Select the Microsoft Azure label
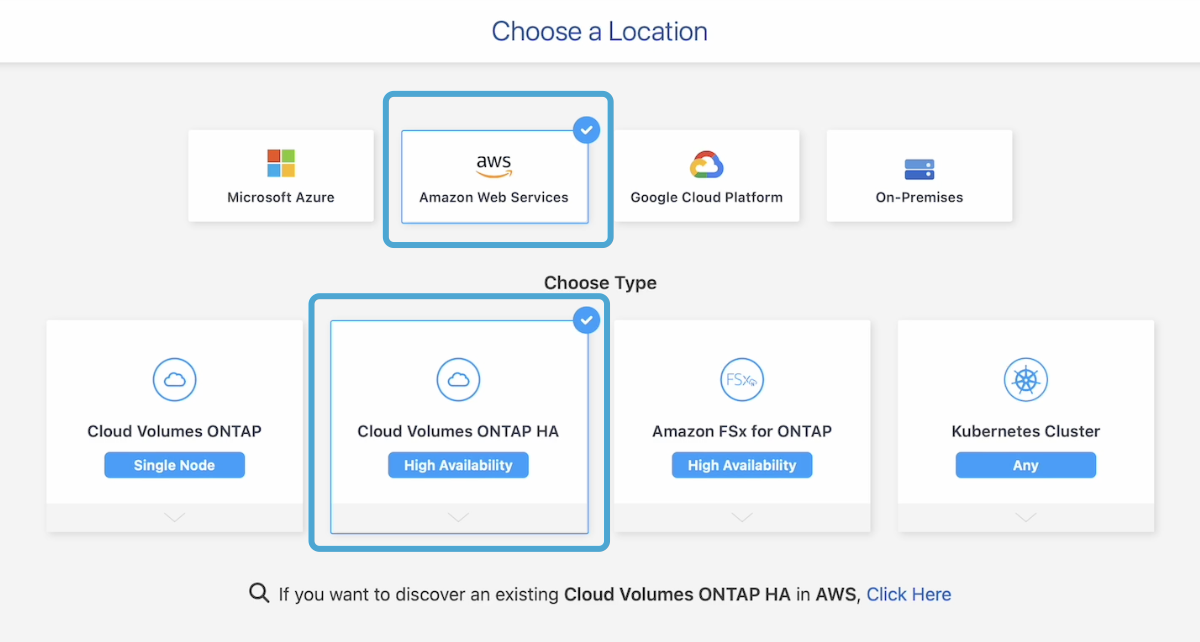The width and height of the screenshot is (1200, 642). (281, 197)
